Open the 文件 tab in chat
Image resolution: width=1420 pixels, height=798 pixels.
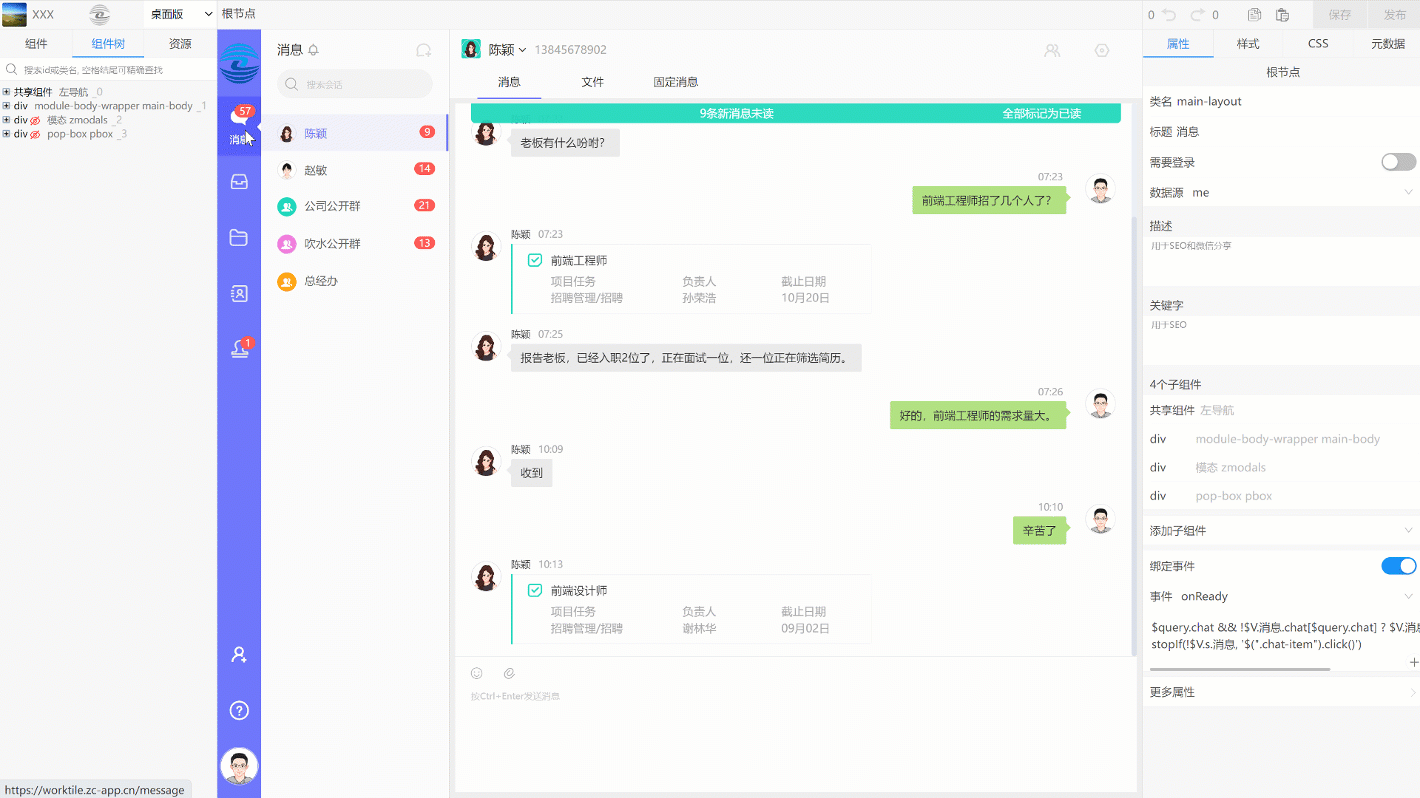pyautogui.click(x=593, y=82)
